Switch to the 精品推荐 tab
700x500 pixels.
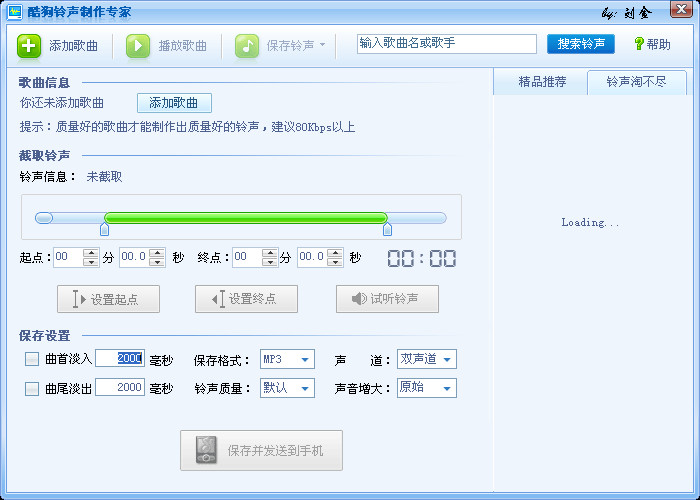pyautogui.click(x=542, y=82)
